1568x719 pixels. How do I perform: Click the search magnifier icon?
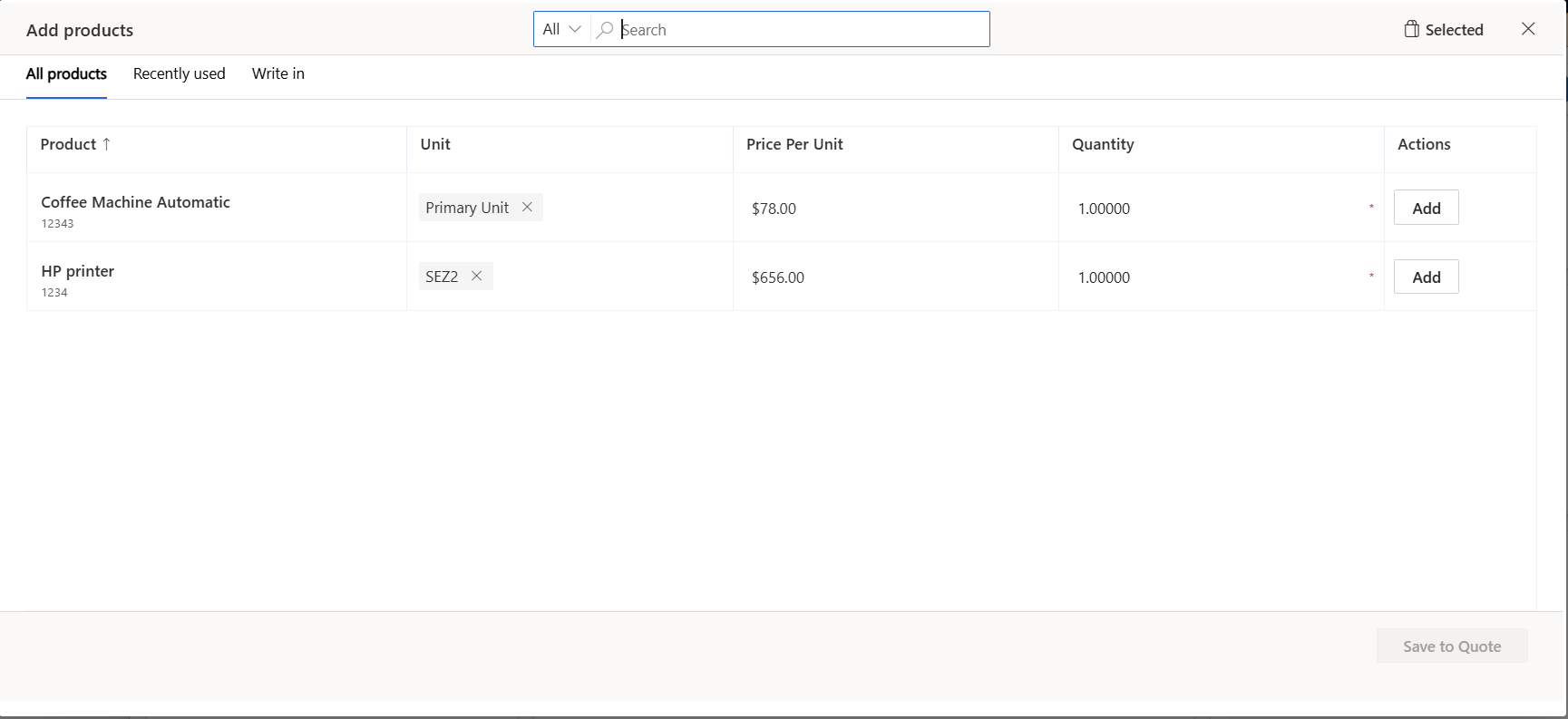[x=605, y=30]
